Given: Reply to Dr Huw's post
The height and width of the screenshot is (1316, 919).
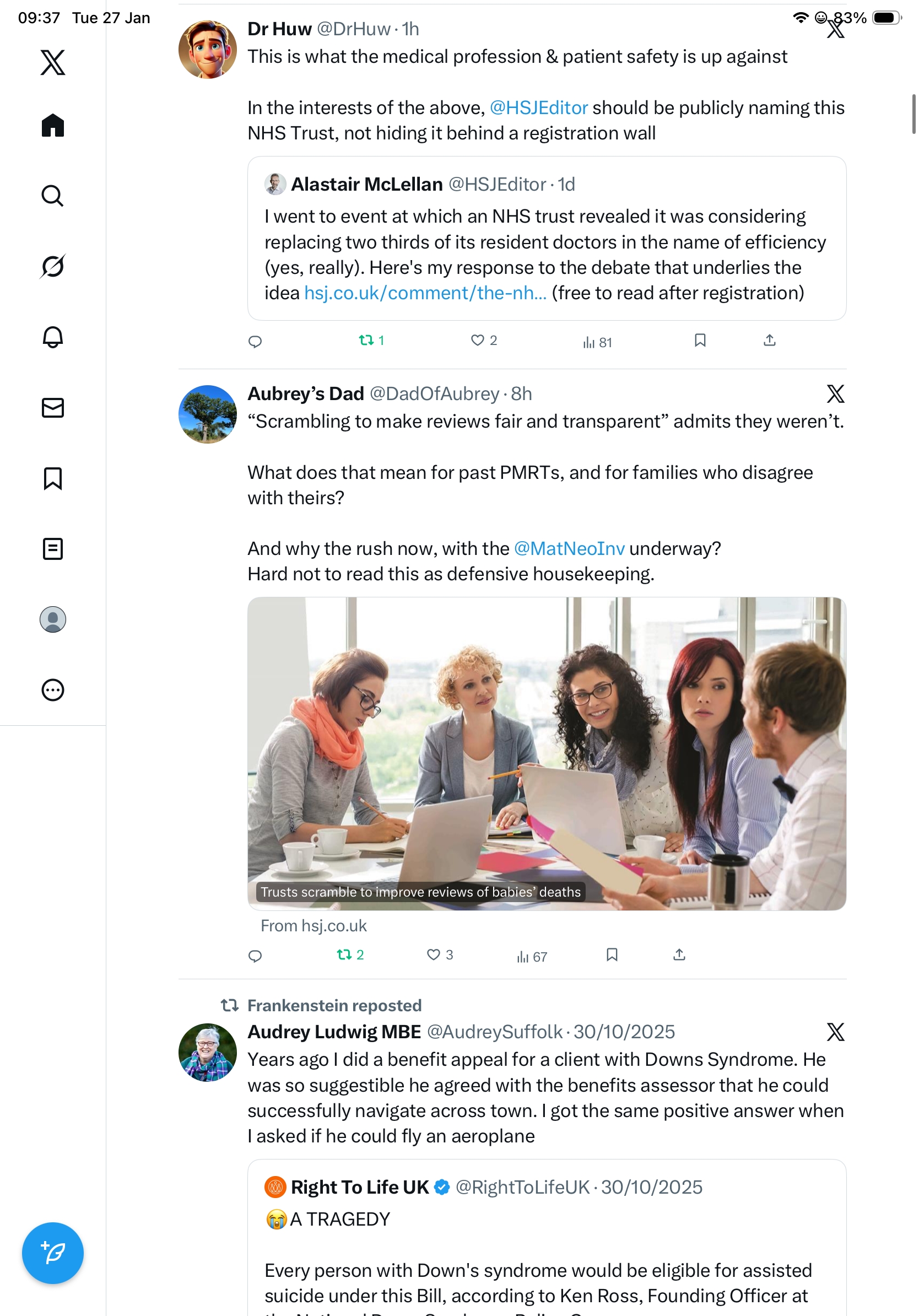Looking at the screenshot, I should click(255, 342).
